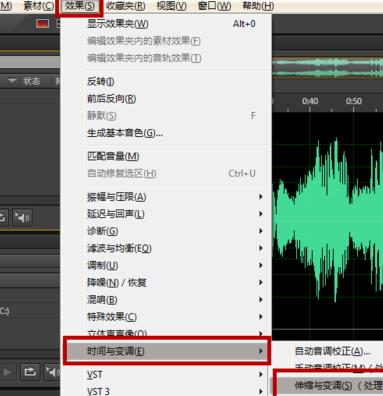Viewport: 383px width, 396px height.
Task: Expand the 振幅与压限(A) submenu
Action: click(166, 197)
